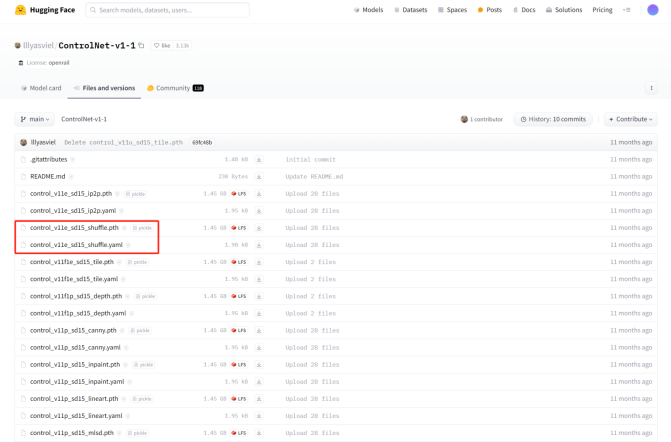The image size is (671, 442).
Task: Download control_v11p_sd15_canny.pth file
Action: pos(259,331)
